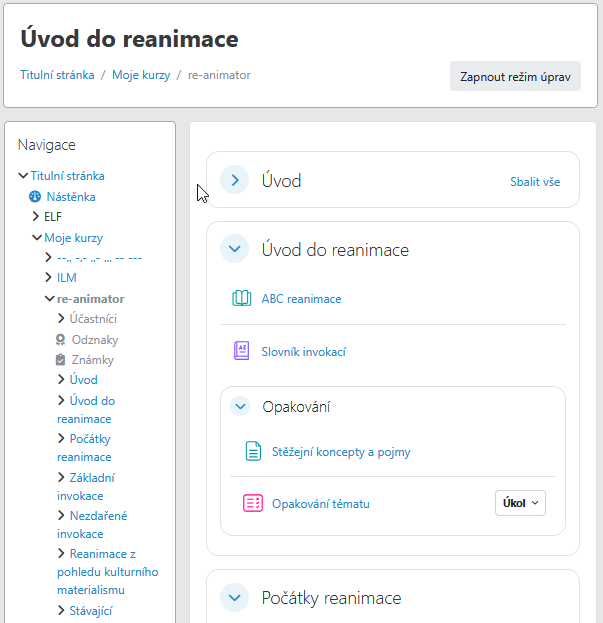Click the Nástěnka dashboard icon
The width and height of the screenshot is (603, 623).
[x=35, y=197]
